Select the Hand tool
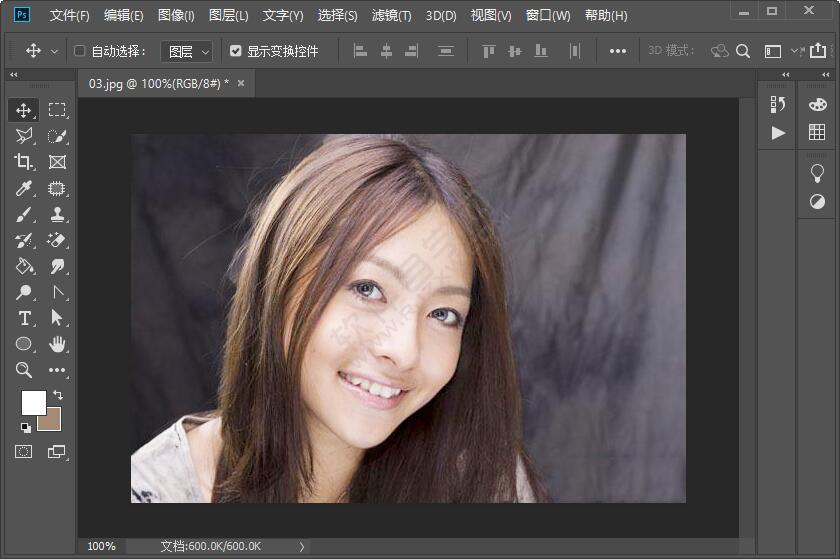The width and height of the screenshot is (840, 559). [x=57, y=344]
